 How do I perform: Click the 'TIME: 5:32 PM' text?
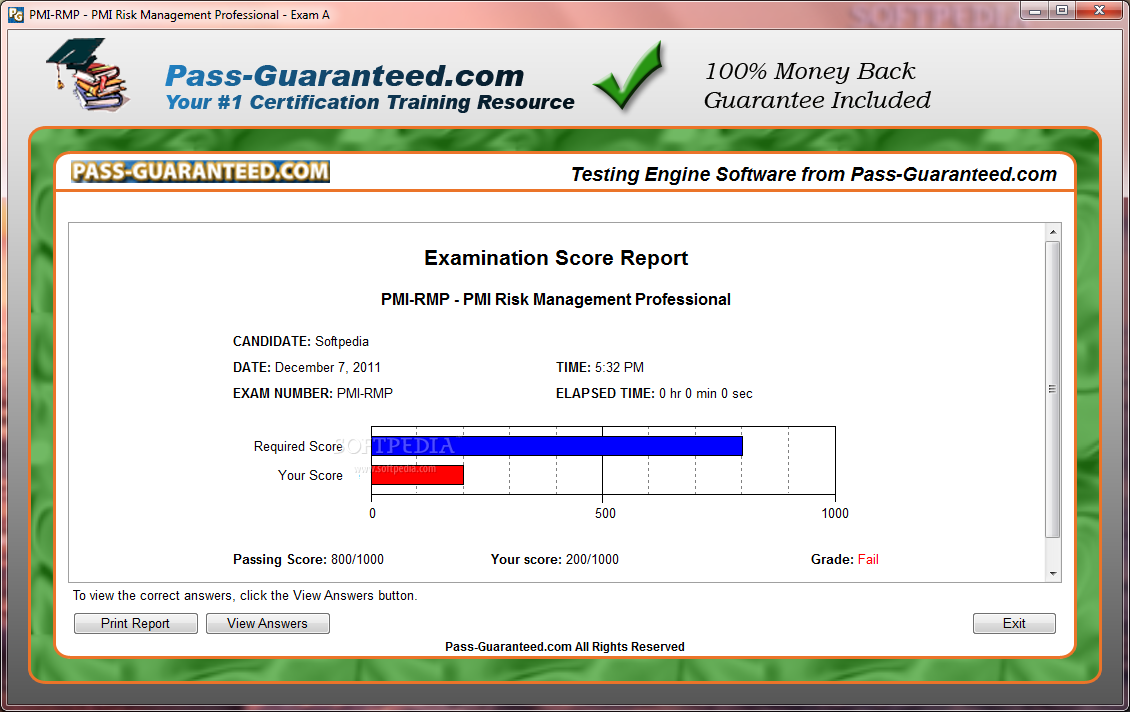tap(600, 368)
